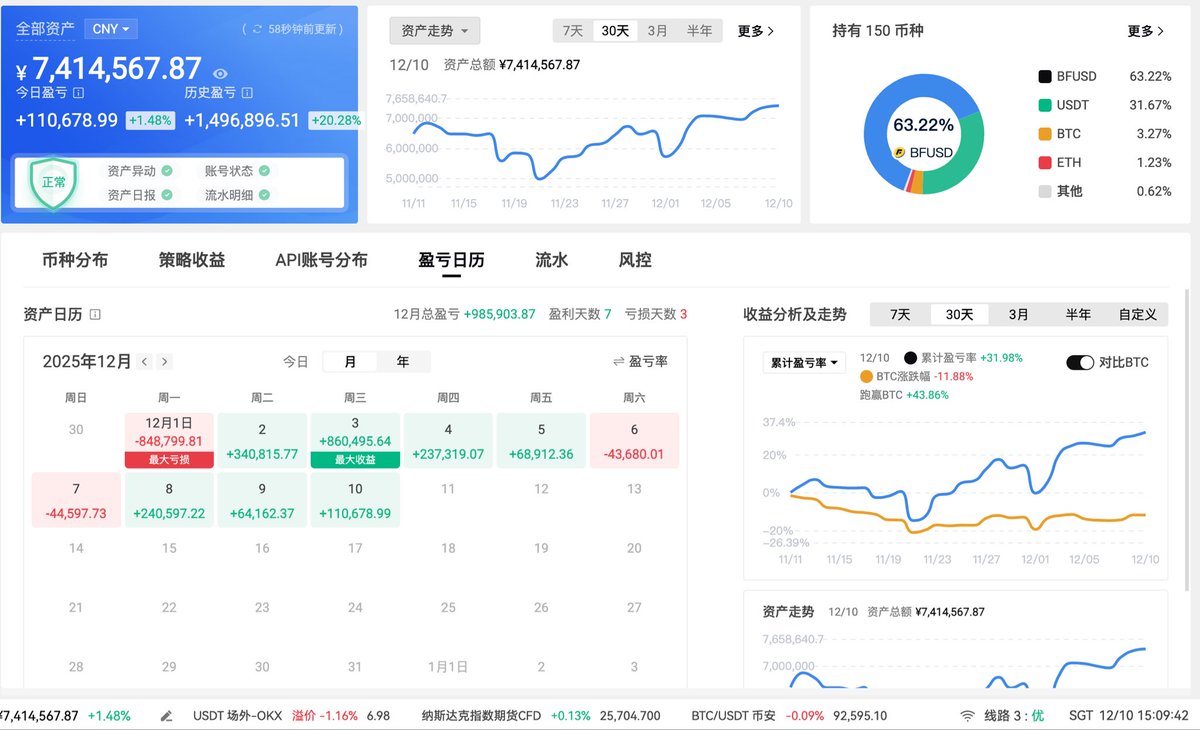Click info icon next to 历史盈亏
Viewport: 1200px width, 730px height.
247,93
